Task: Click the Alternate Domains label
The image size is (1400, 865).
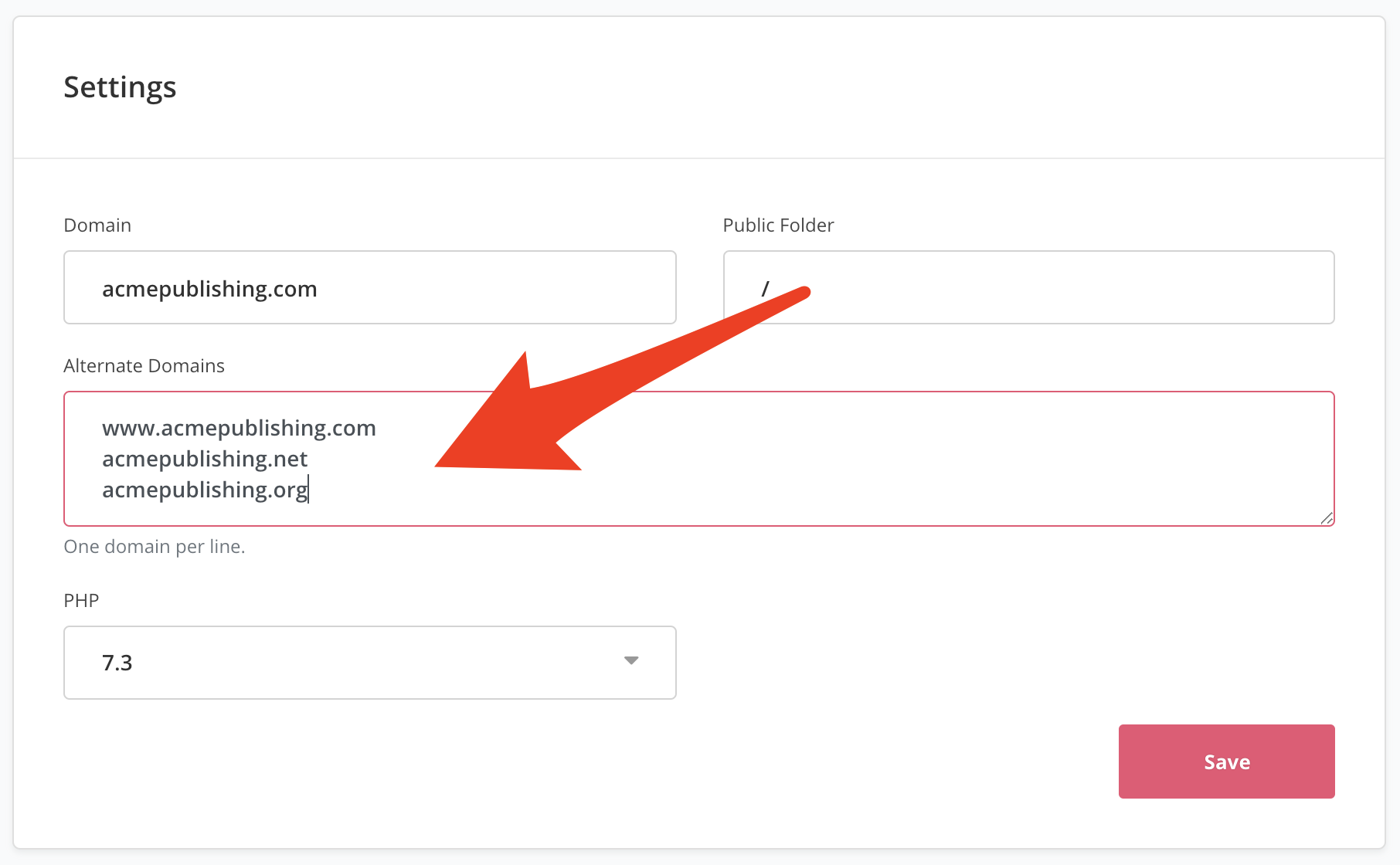Action: [x=144, y=365]
